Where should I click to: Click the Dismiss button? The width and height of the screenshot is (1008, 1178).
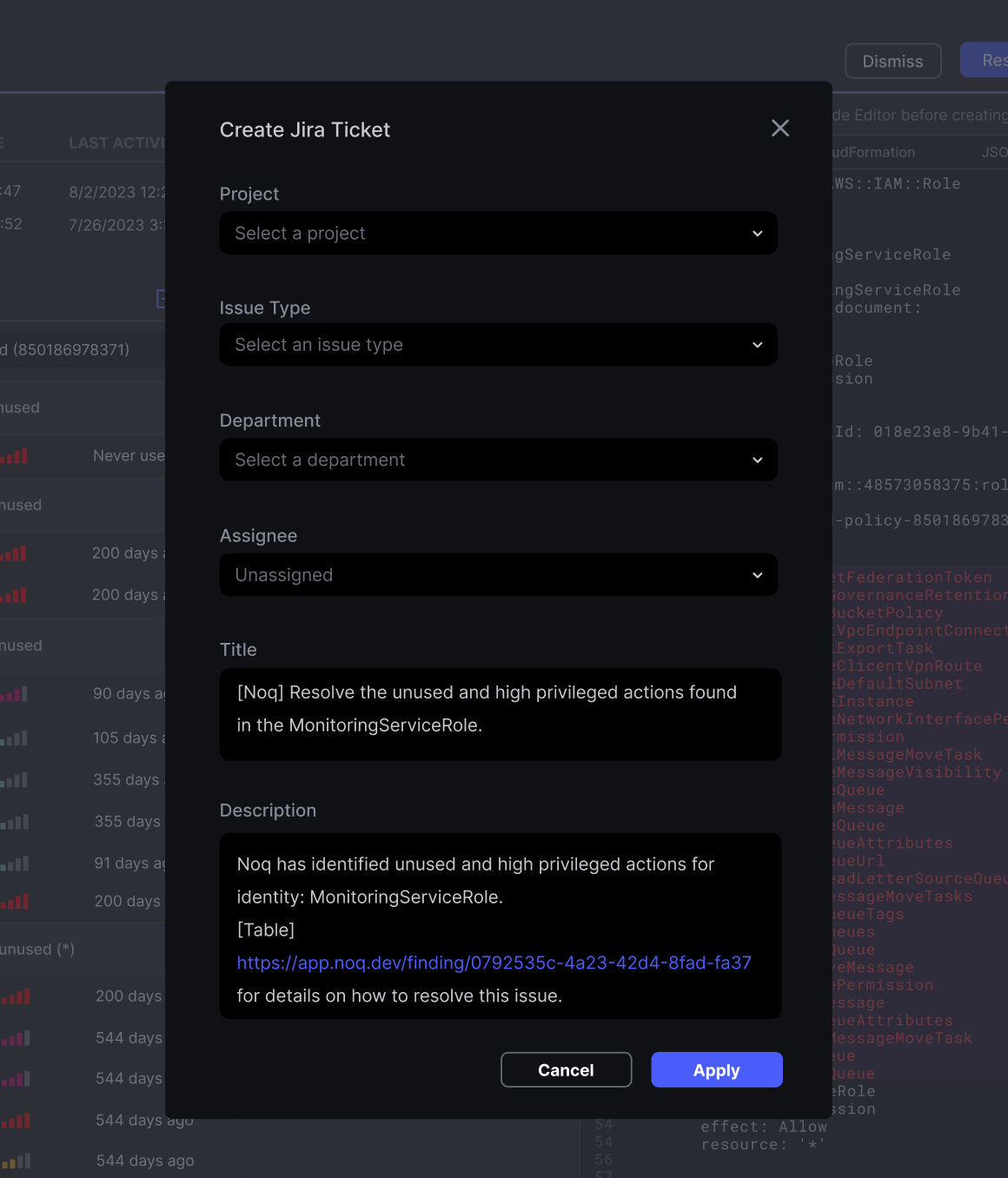tap(892, 62)
